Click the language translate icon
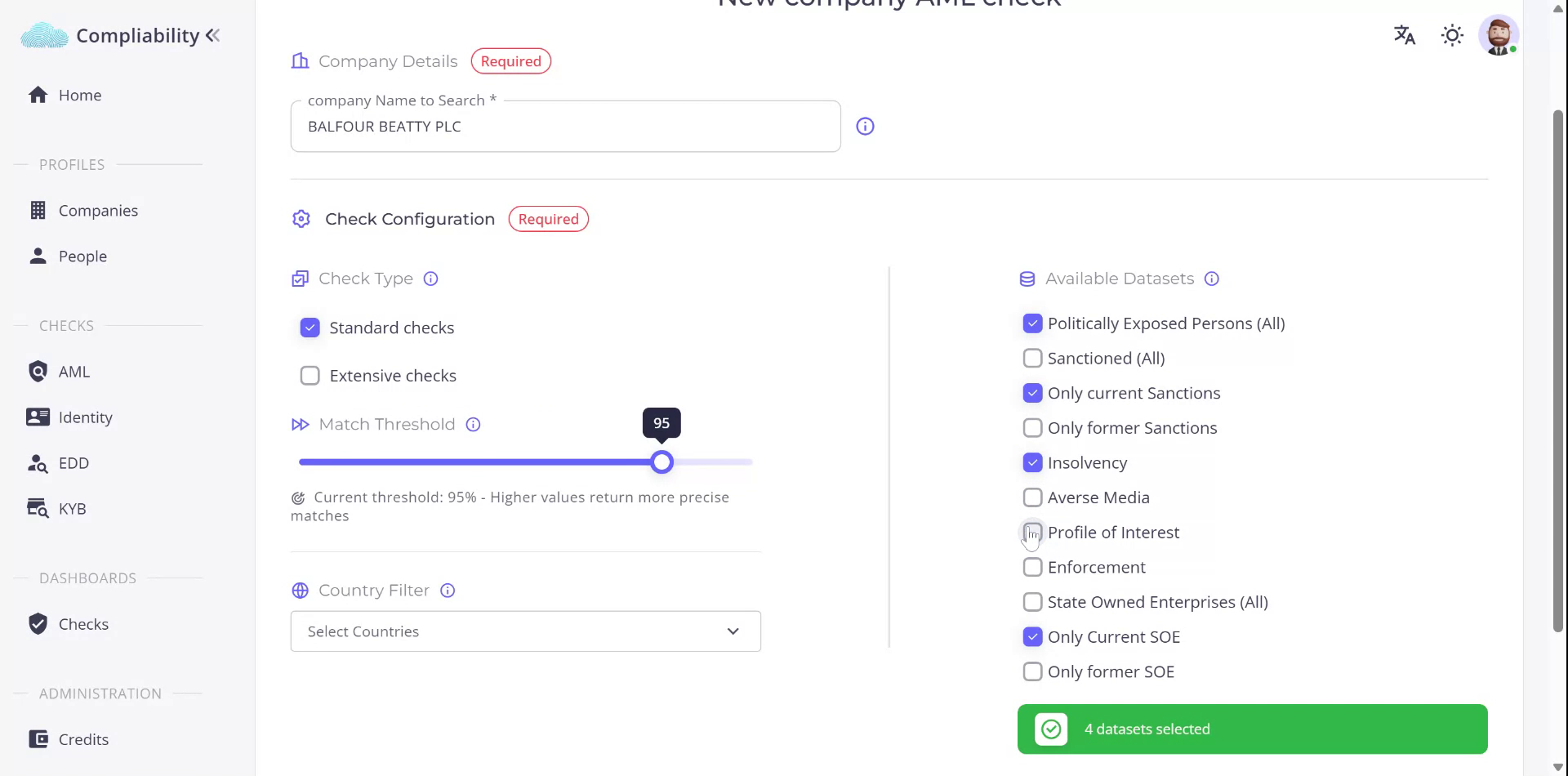 [1404, 35]
